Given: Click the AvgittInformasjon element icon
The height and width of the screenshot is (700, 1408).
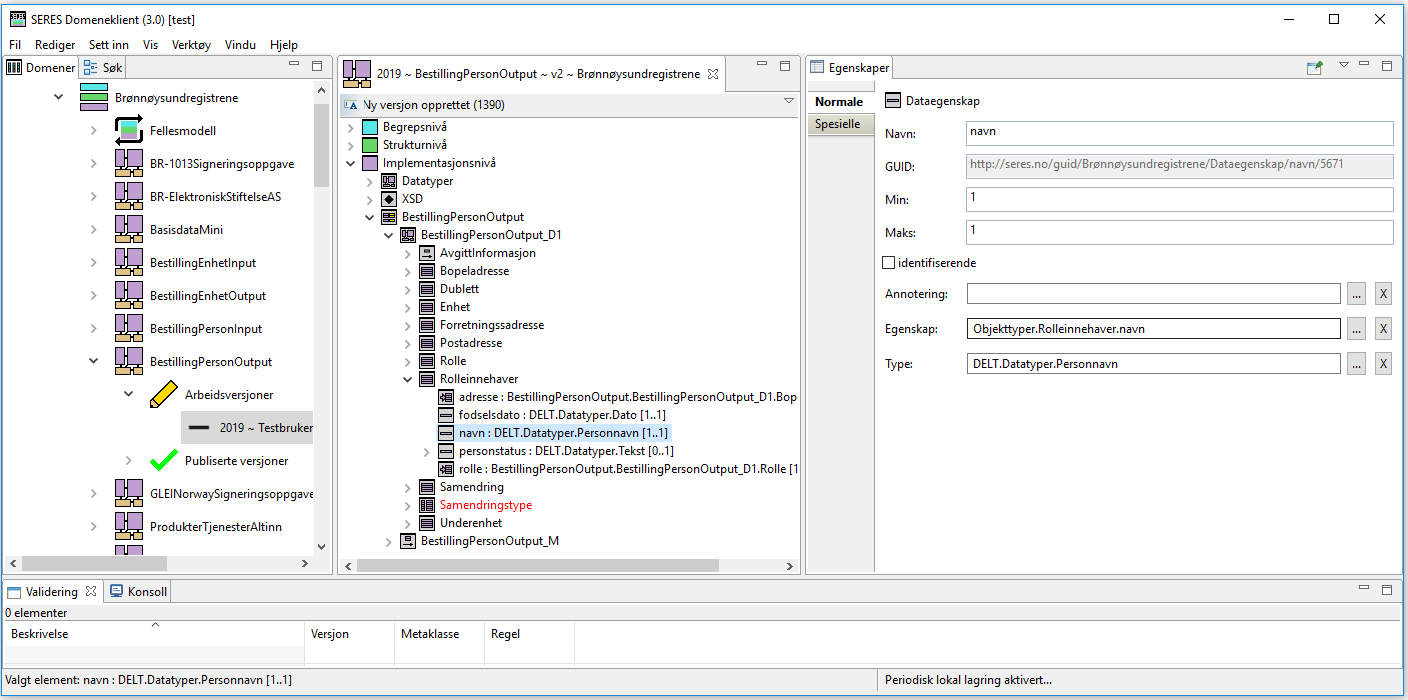Looking at the screenshot, I should point(427,253).
